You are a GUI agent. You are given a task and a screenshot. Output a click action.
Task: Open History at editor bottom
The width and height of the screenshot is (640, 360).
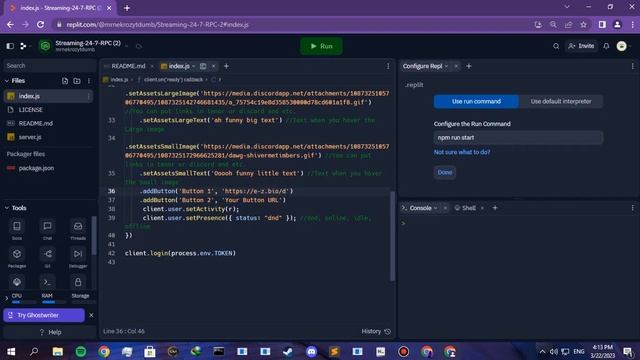pos(376,331)
